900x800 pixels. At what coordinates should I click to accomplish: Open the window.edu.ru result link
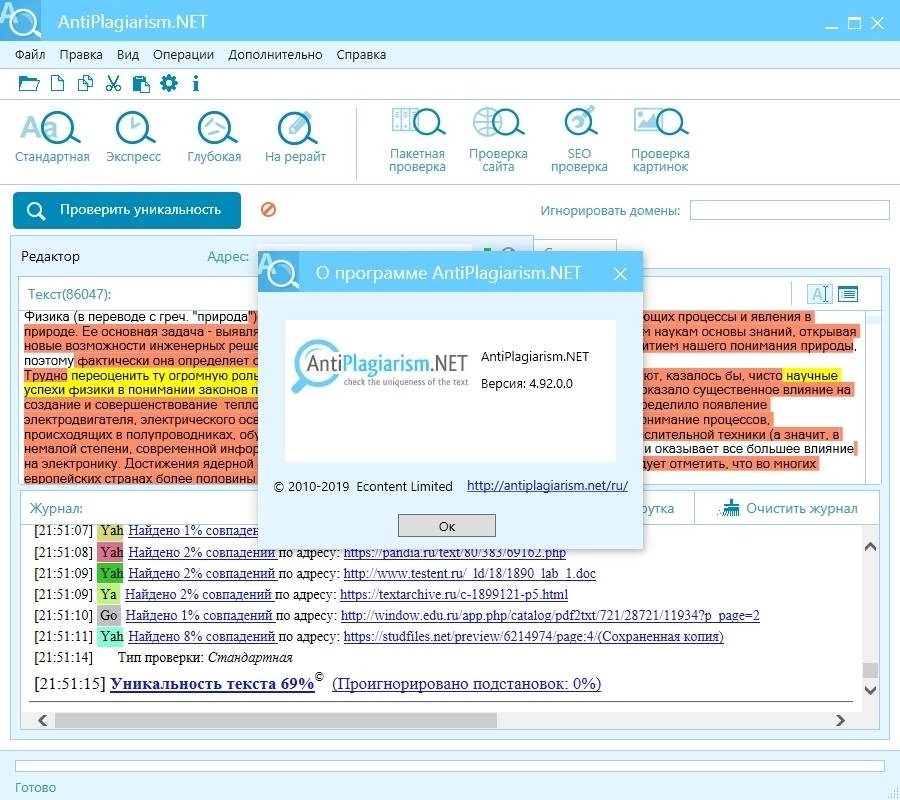pos(550,615)
